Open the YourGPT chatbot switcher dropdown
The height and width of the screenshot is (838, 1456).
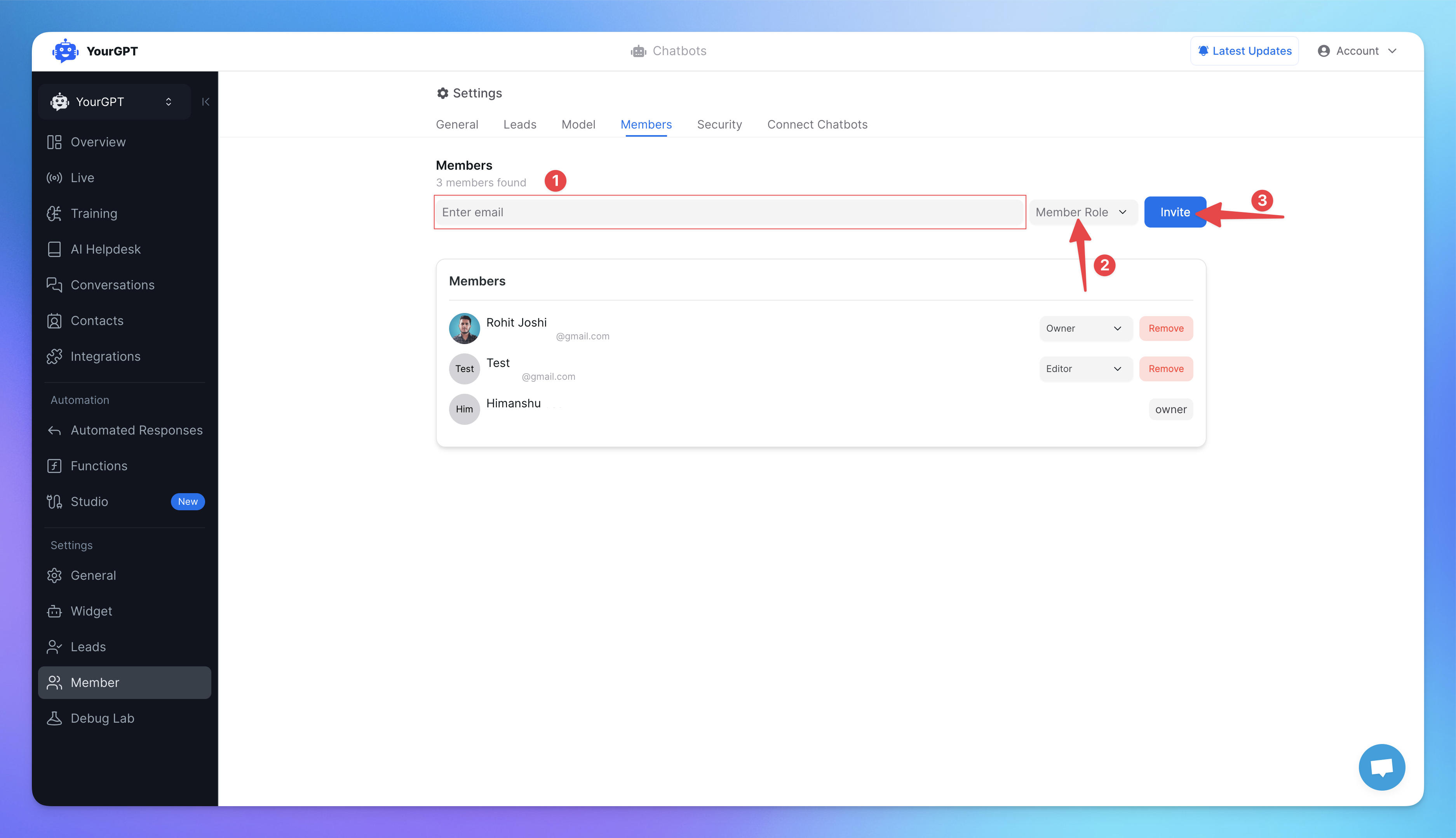pos(115,102)
